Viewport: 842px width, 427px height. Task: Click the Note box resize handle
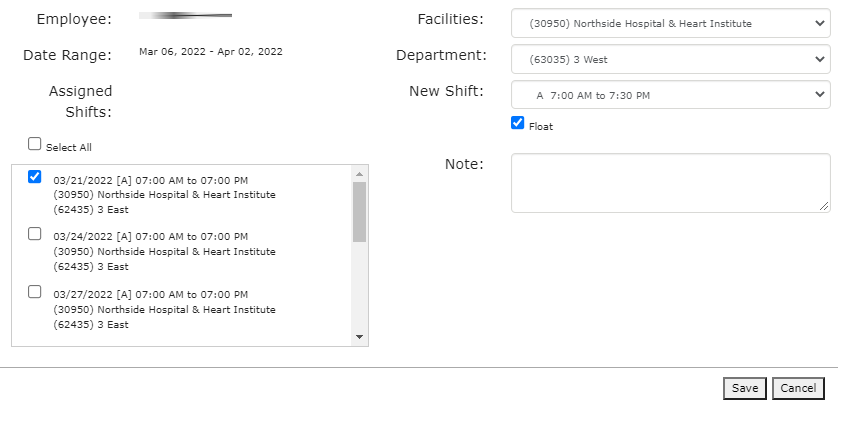[824, 207]
